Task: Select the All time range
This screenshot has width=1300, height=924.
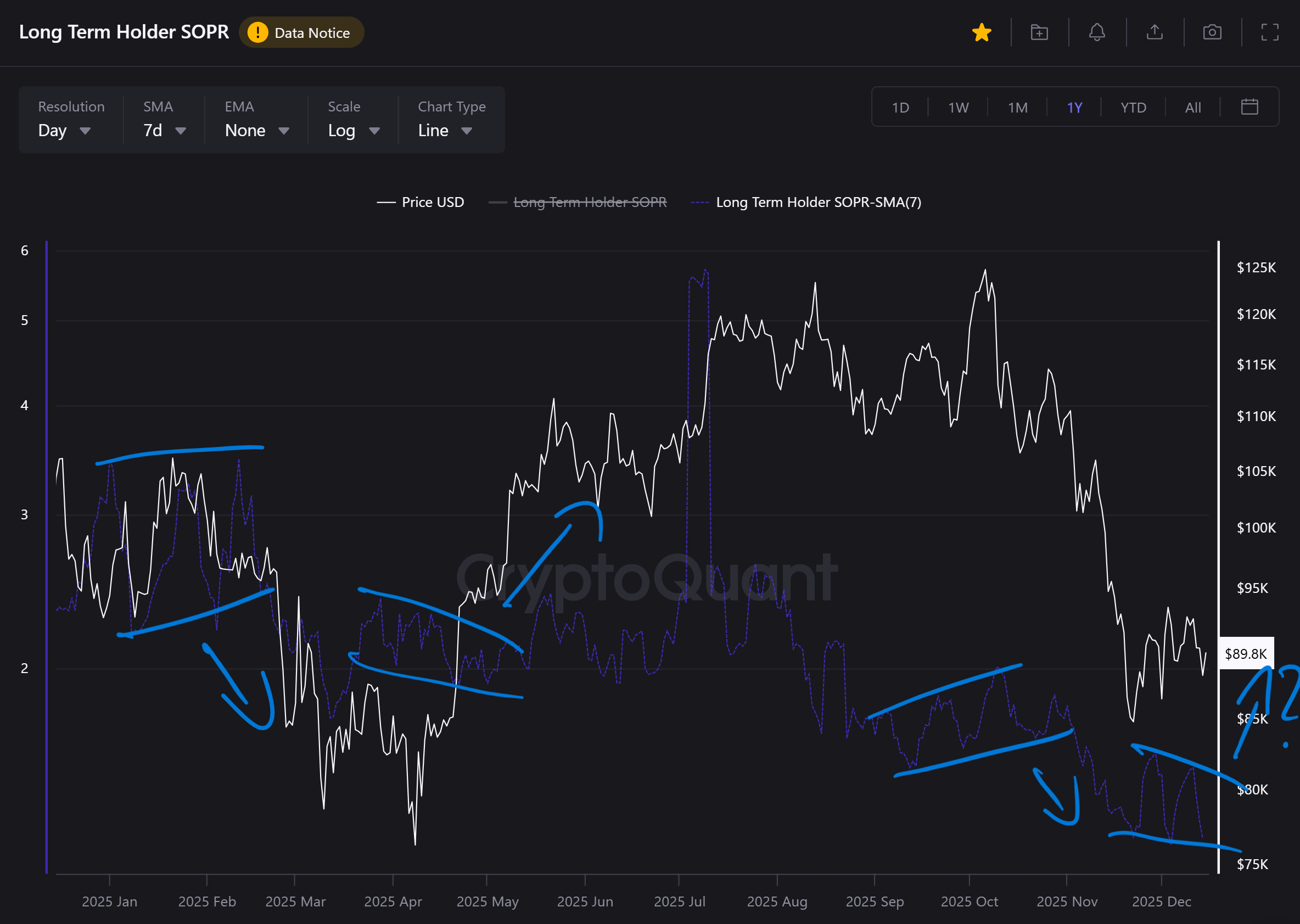Action: pos(1192,108)
